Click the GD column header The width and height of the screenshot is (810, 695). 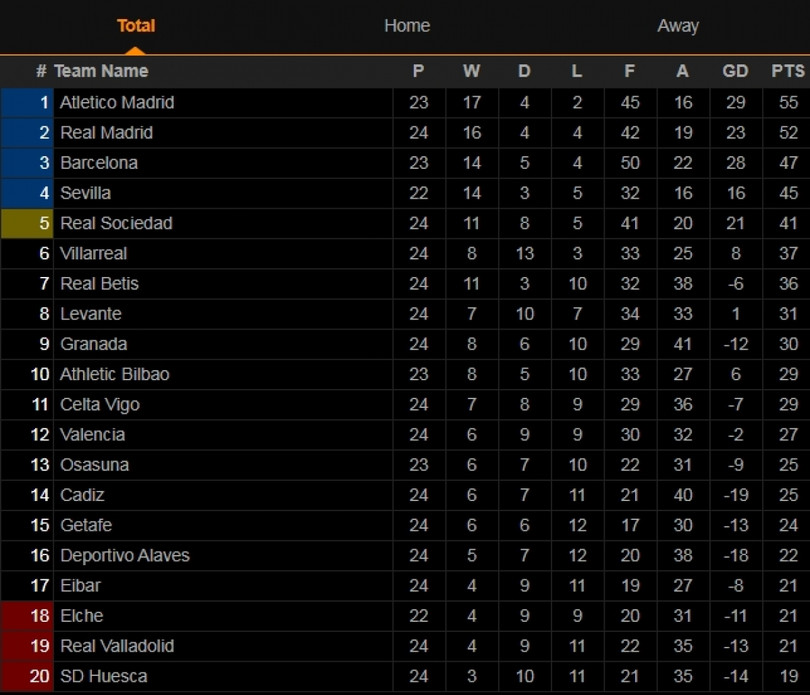(735, 71)
